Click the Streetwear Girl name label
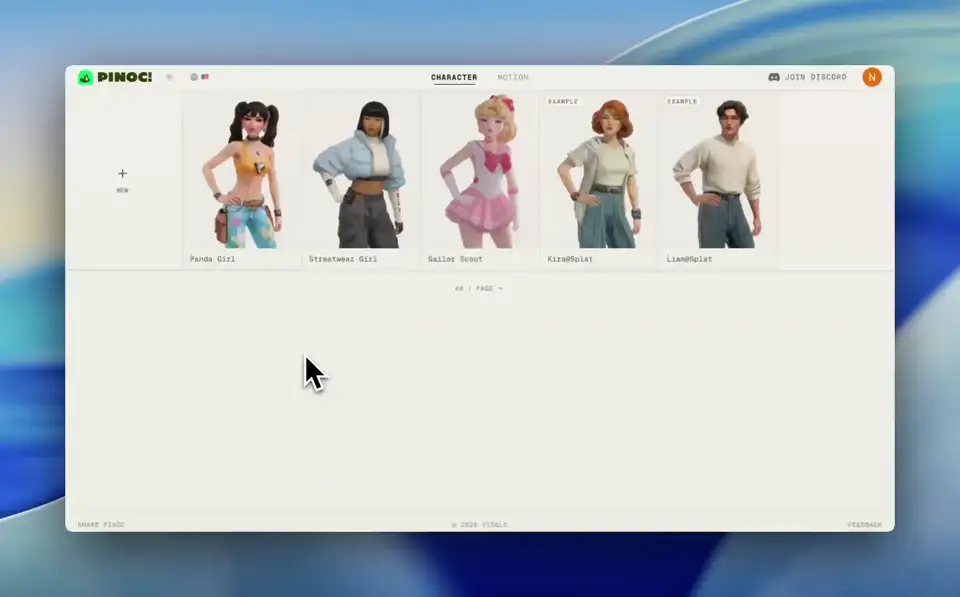Viewport: 960px width, 597px height. (x=343, y=259)
